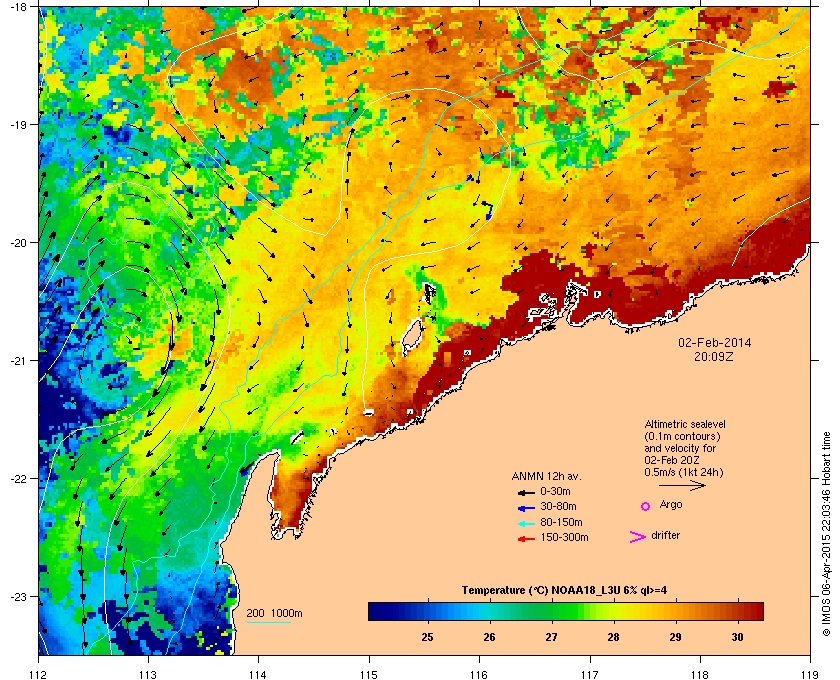Click the cyan 200-1000m isobath legend line
840x680 pixels.
[x=268, y=622]
